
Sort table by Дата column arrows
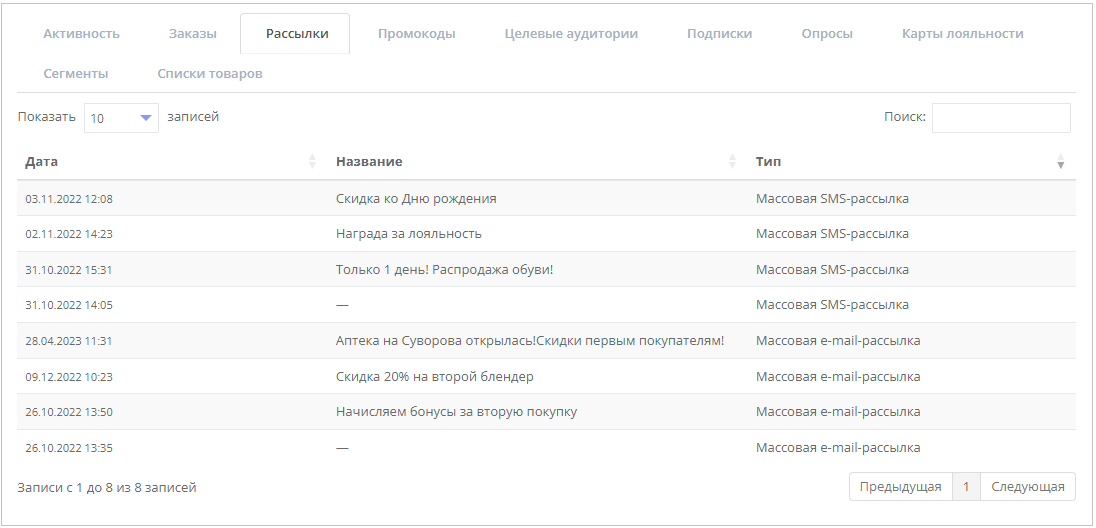coord(312,162)
